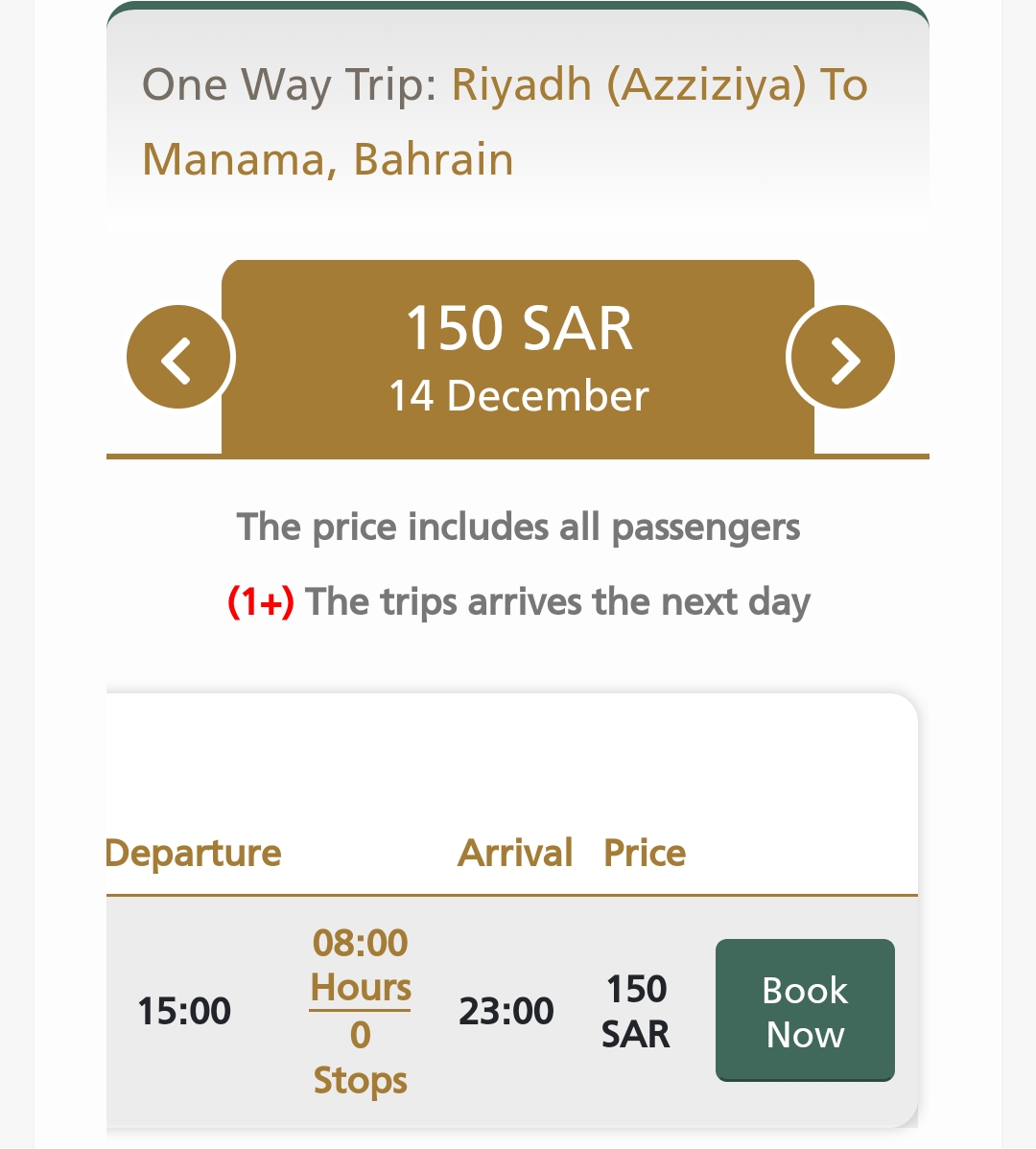Click the Manama, Bahrain destination text

point(327,160)
